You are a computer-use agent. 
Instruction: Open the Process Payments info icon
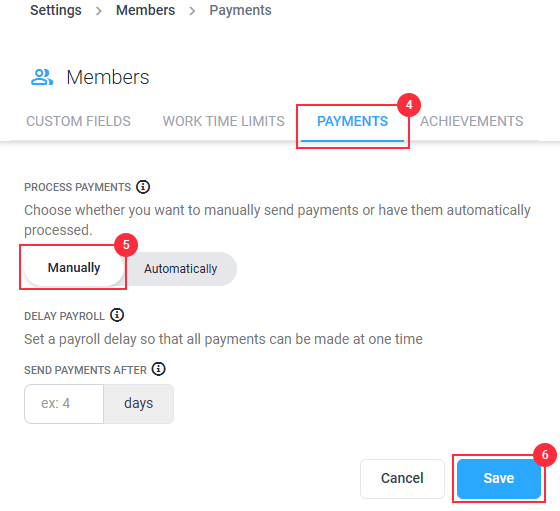(143, 187)
